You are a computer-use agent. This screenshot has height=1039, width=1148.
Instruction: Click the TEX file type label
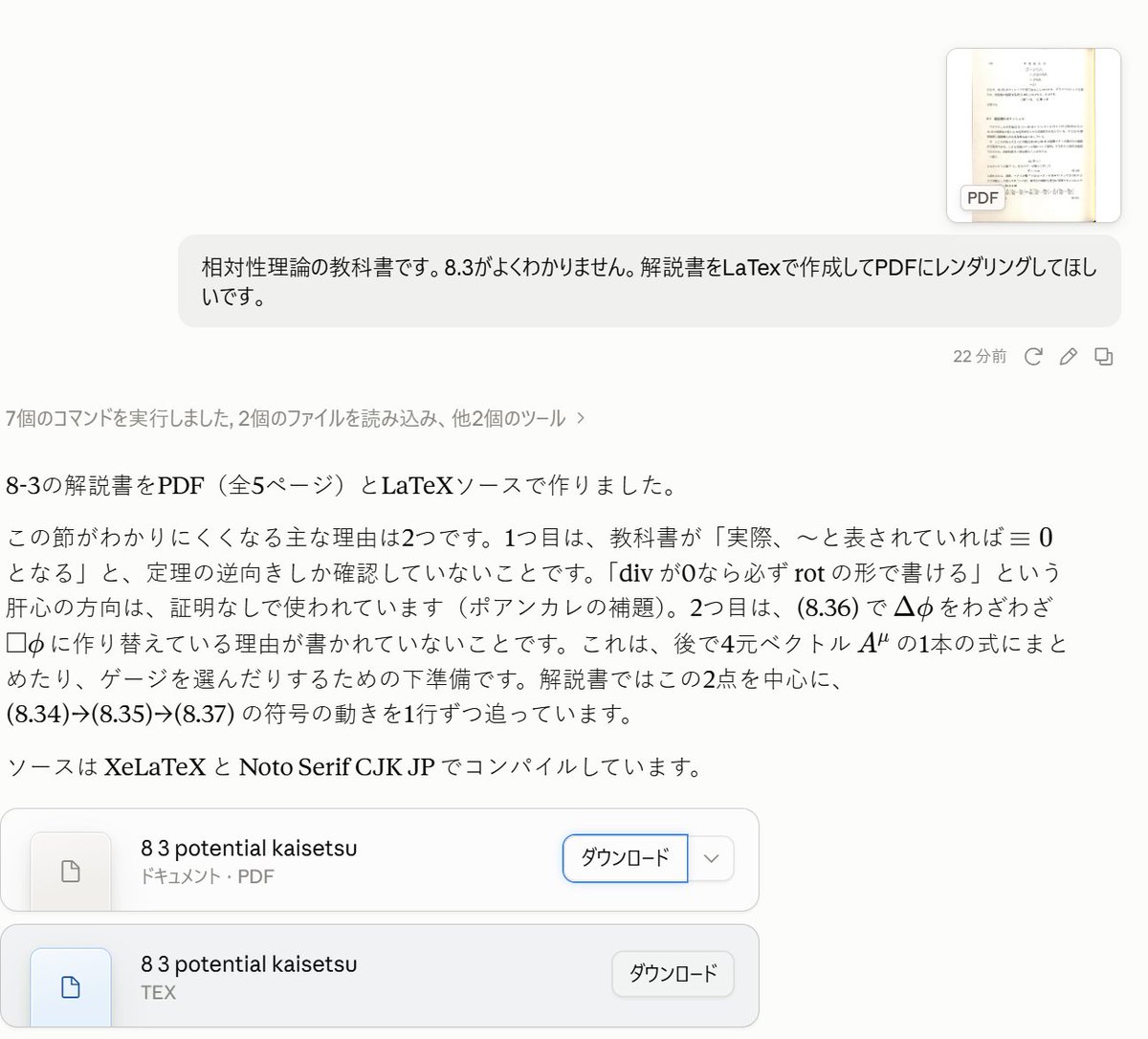click(x=158, y=992)
